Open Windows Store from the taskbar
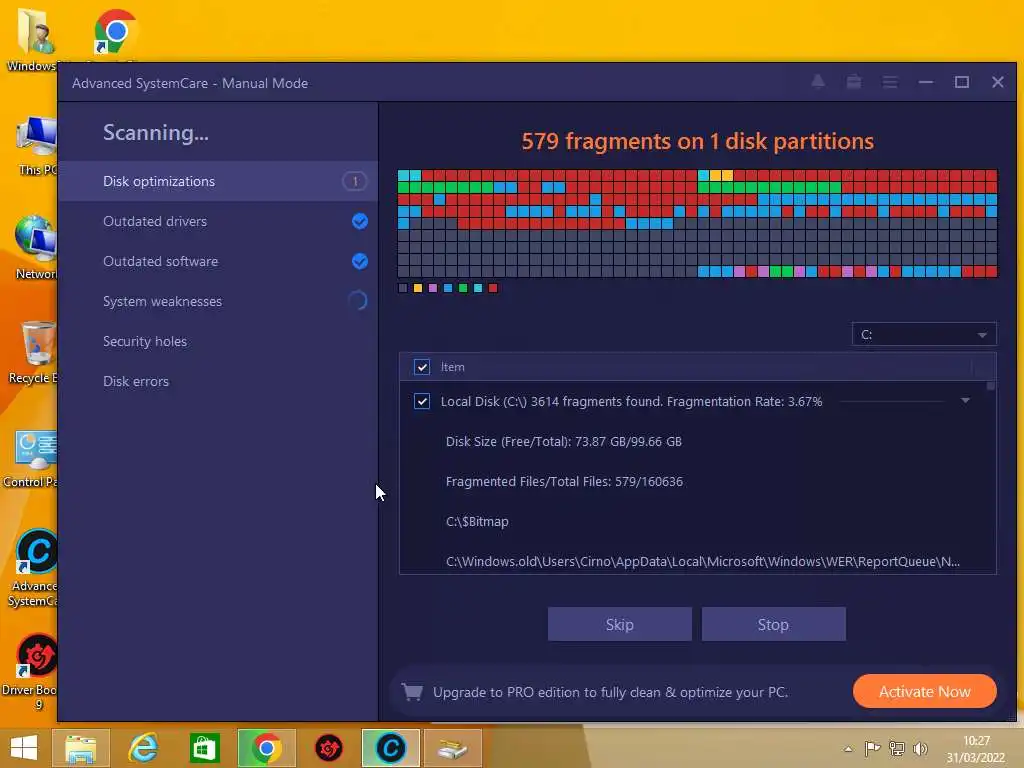This screenshot has height=768, width=1024. point(204,748)
